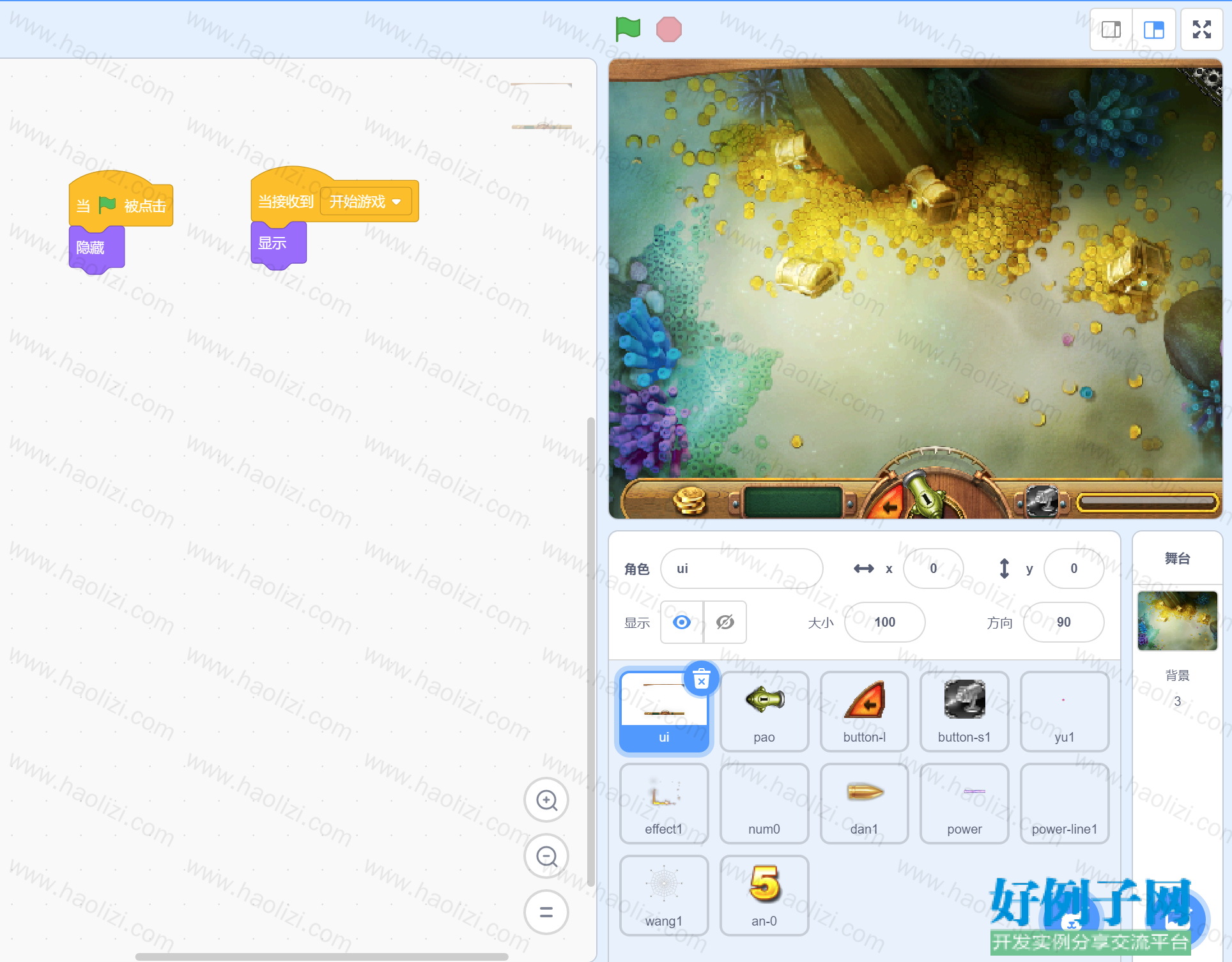
Task: Delete the ui sprite with trash icon
Action: pyautogui.click(x=701, y=679)
